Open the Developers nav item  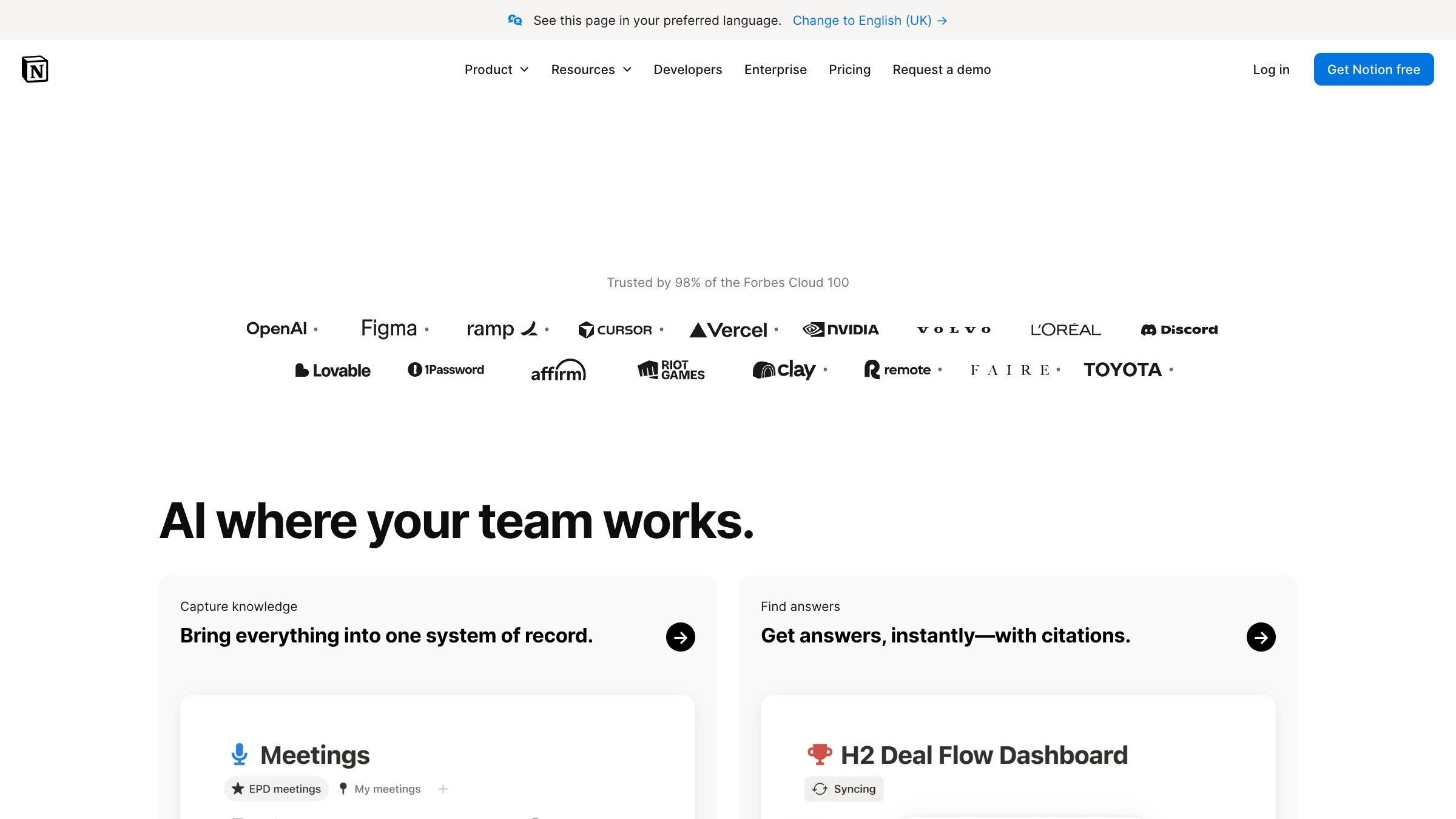(688, 69)
